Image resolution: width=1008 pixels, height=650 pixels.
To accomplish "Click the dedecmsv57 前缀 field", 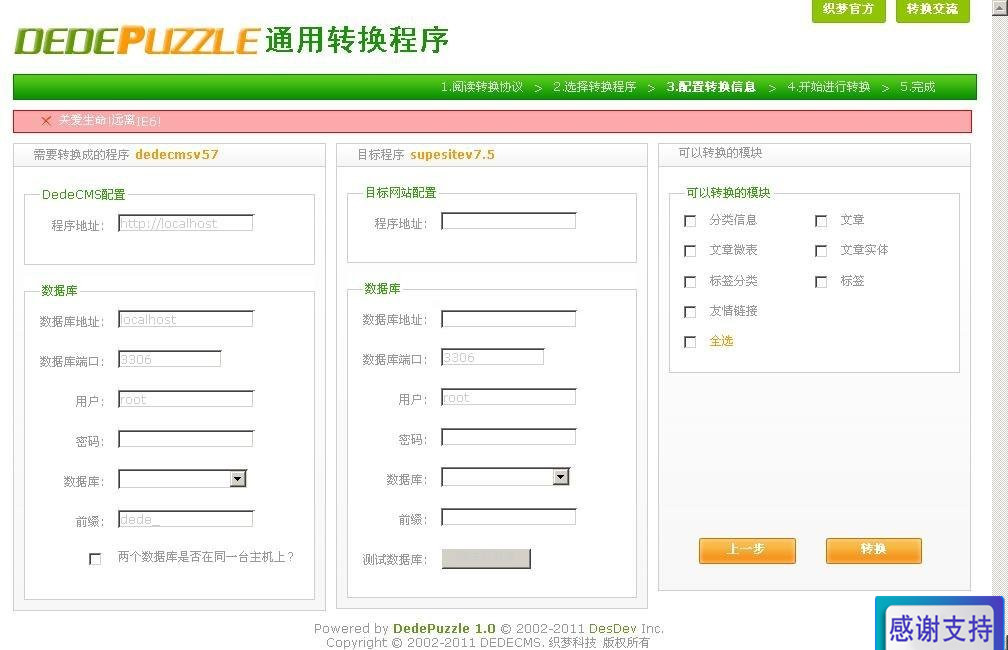I will click(x=186, y=519).
